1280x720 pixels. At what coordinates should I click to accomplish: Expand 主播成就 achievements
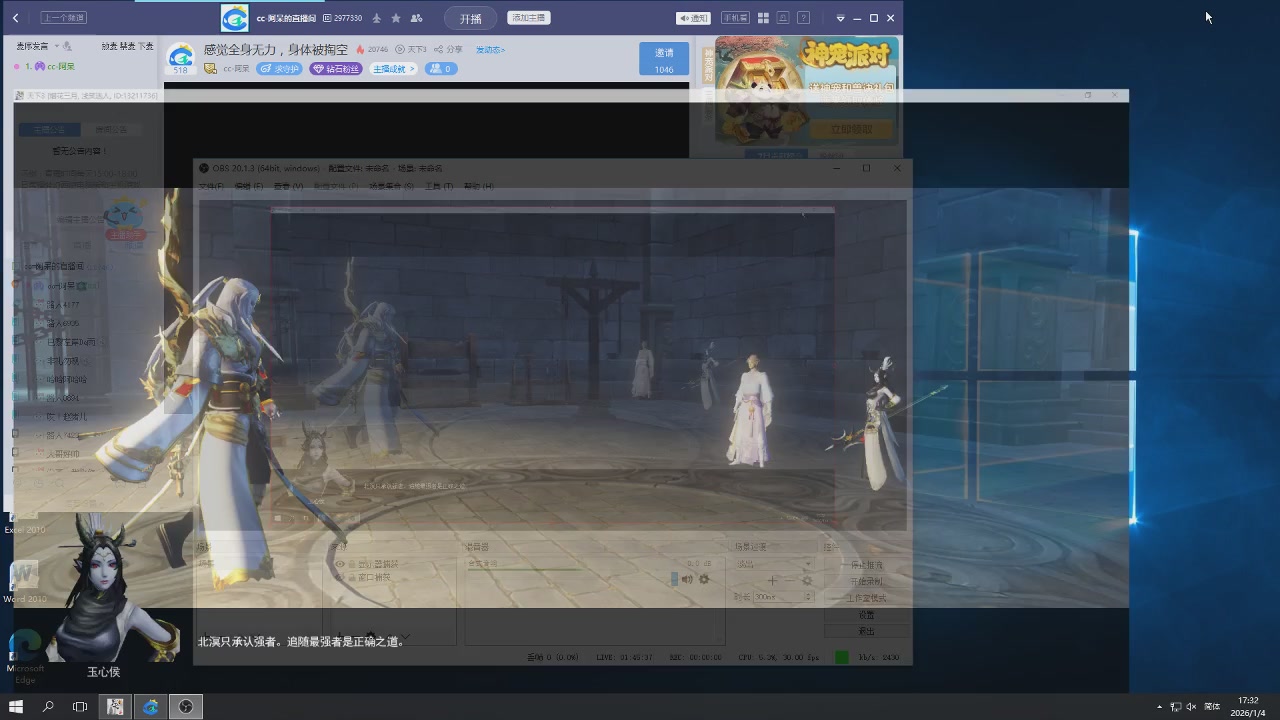pyautogui.click(x=393, y=69)
